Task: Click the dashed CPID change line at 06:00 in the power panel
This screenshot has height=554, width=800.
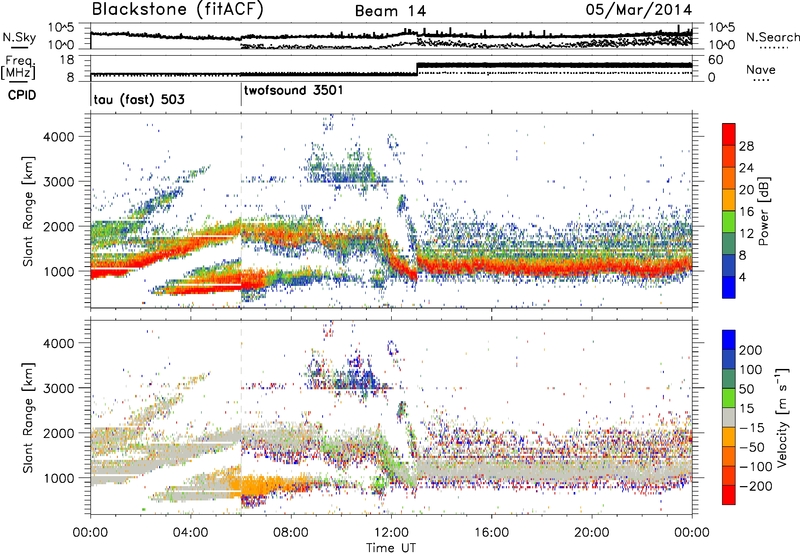Action: pyautogui.click(x=241, y=211)
